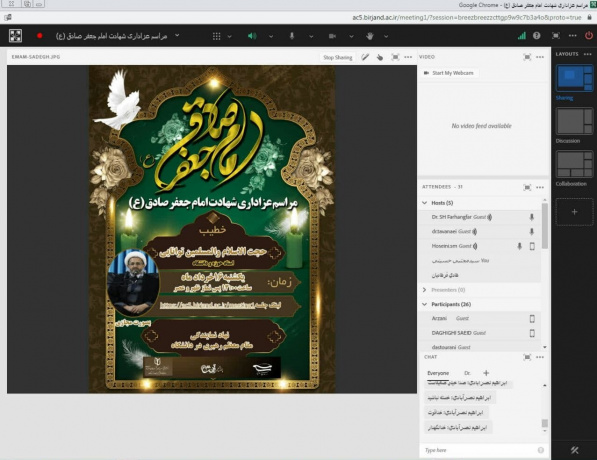The image size is (597, 460).
Task: Open the help question mark icon
Action: click(536, 36)
